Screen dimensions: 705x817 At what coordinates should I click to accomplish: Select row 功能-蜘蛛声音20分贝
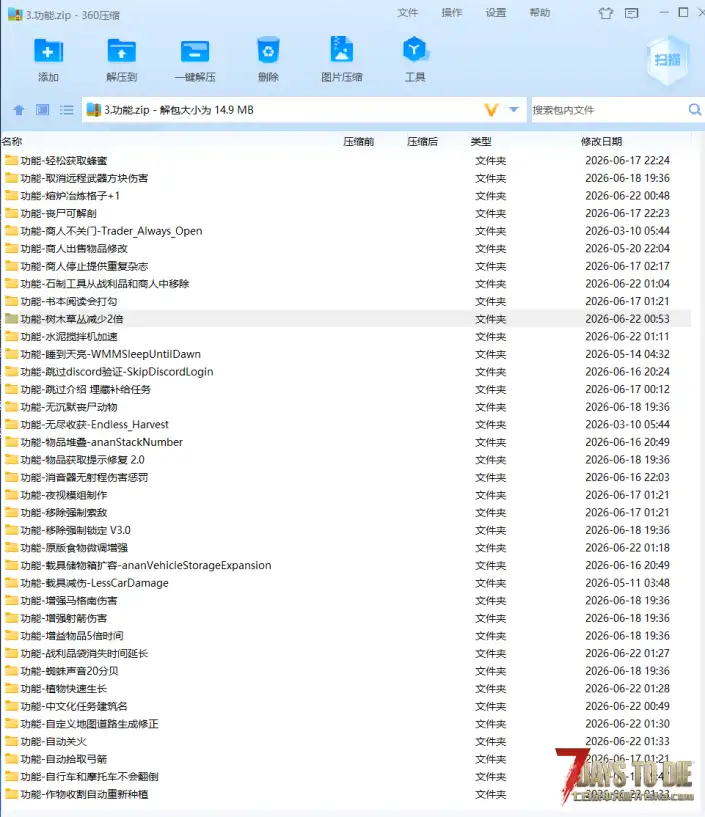coord(347,671)
